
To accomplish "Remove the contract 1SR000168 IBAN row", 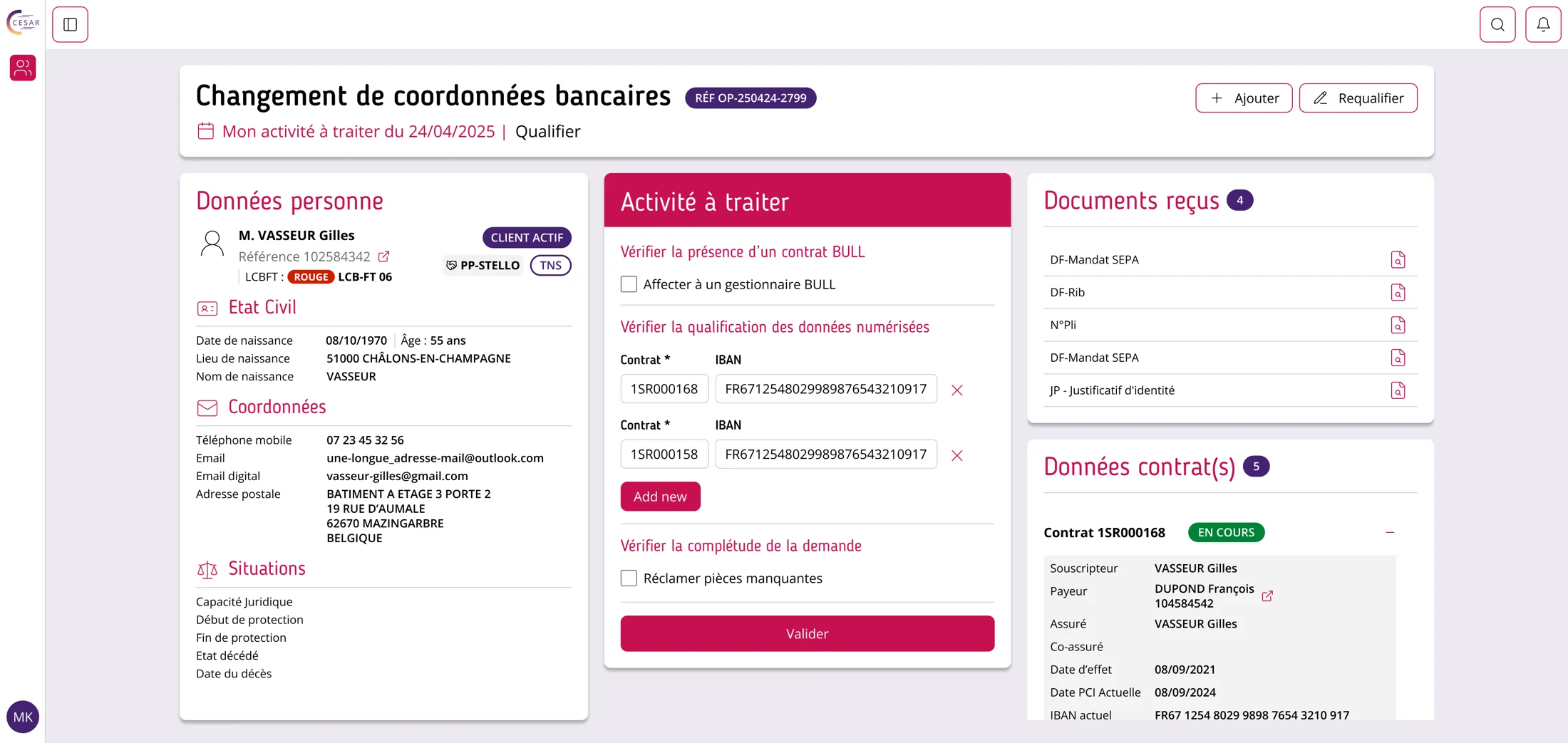I will click(x=957, y=390).
